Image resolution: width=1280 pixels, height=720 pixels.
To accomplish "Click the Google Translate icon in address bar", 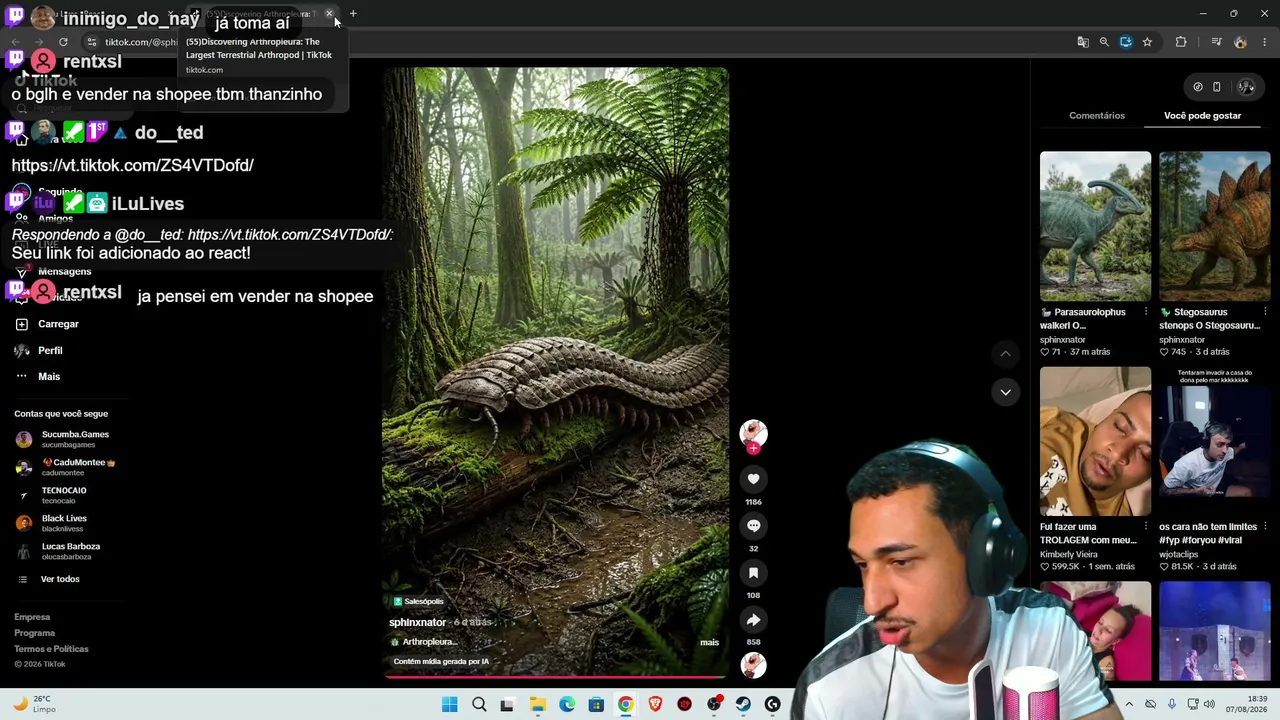I will point(1082,42).
